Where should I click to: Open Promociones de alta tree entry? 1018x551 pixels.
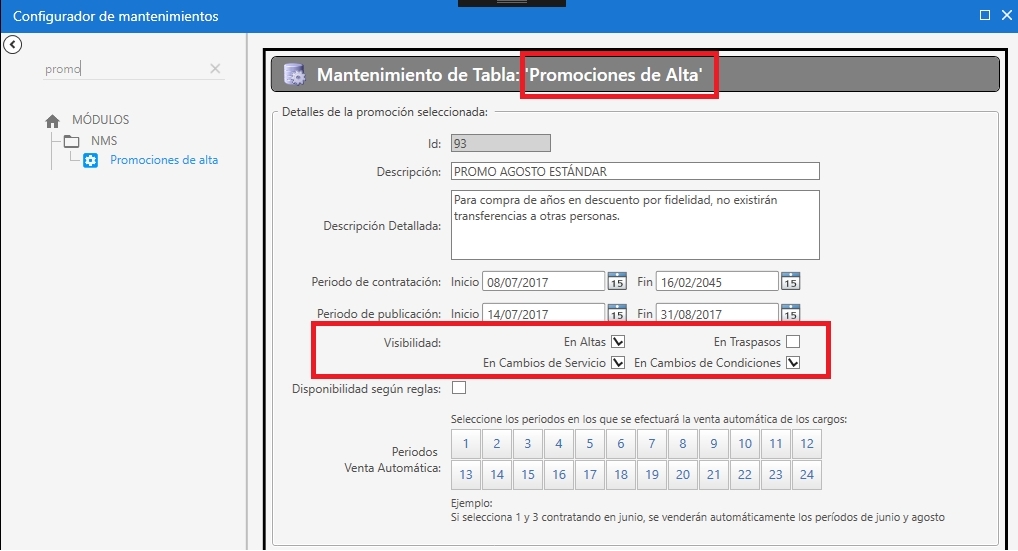pyautogui.click(x=164, y=160)
